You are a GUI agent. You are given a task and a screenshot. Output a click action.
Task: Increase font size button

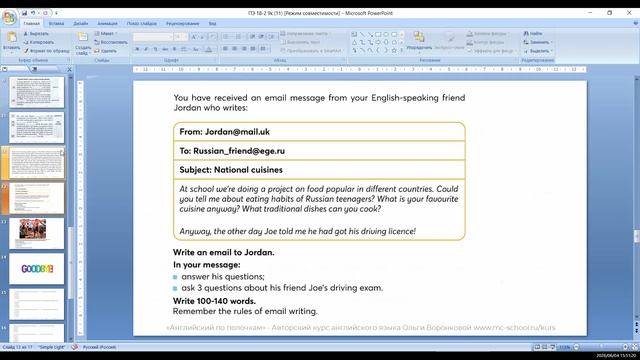194,37
